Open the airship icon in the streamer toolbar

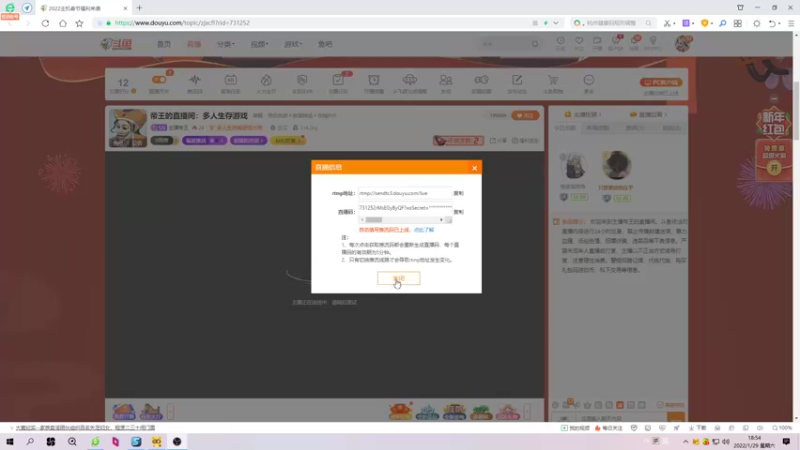410,80
